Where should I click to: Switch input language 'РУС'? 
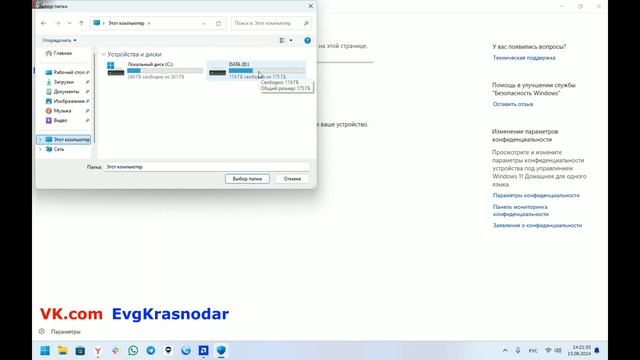click(533, 351)
